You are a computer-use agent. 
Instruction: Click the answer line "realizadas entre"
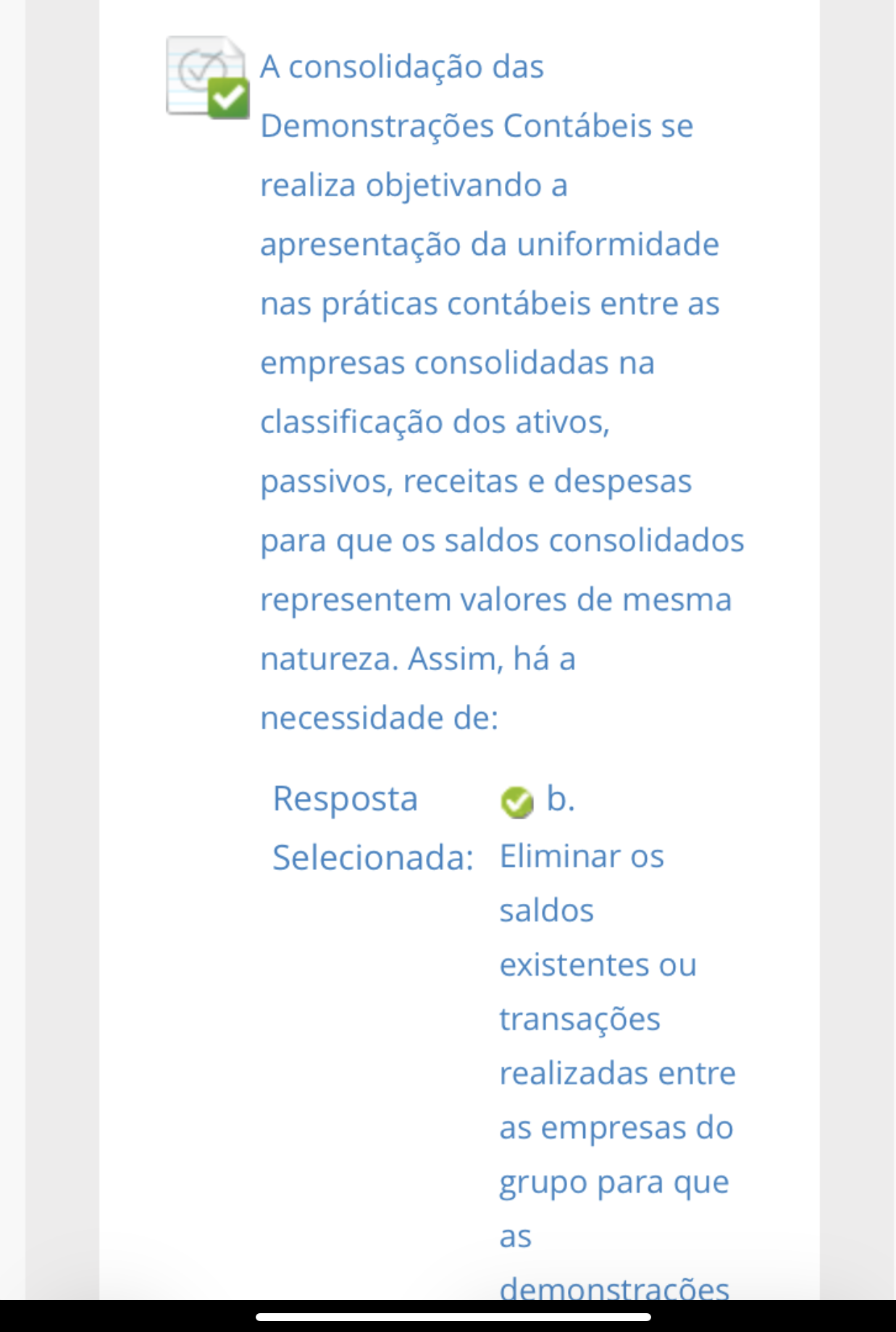pos(617,1073)
